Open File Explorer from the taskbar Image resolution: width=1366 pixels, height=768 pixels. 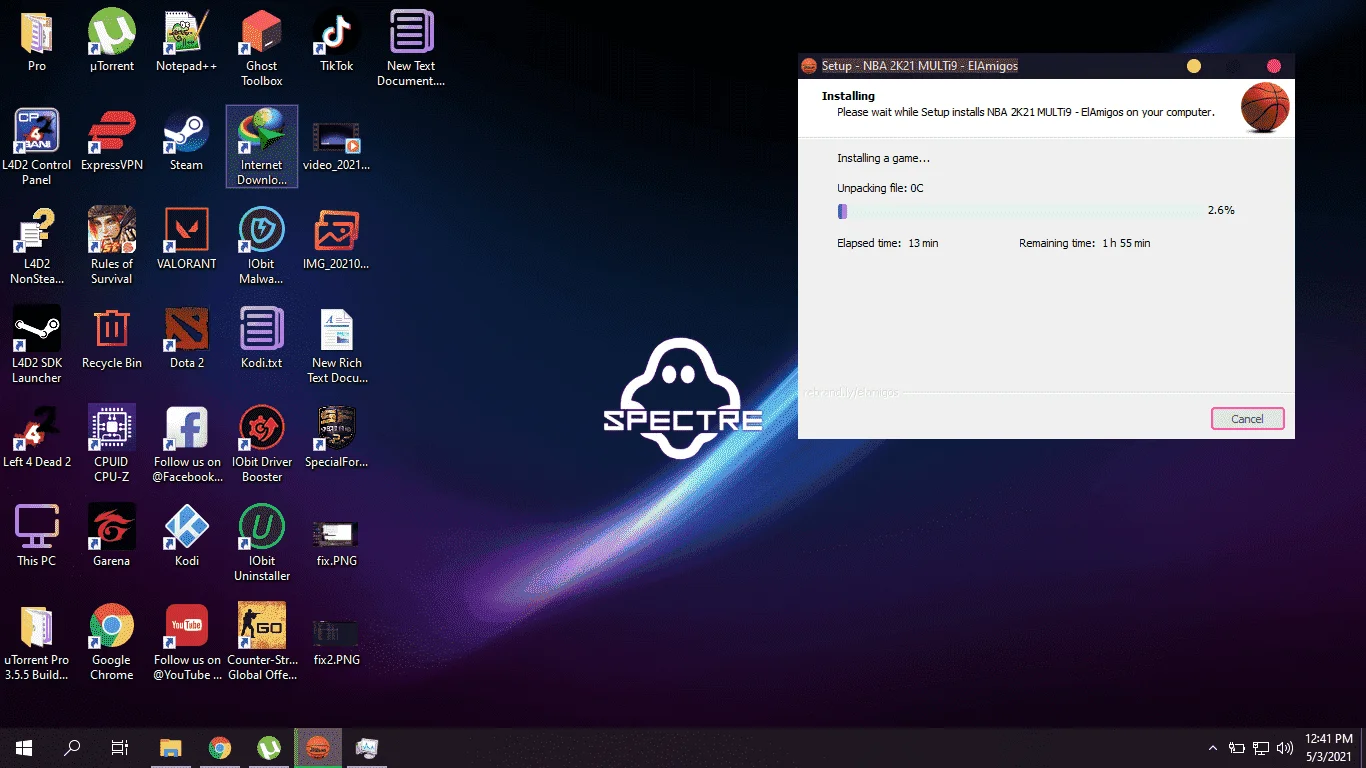(x=171, y=748)
